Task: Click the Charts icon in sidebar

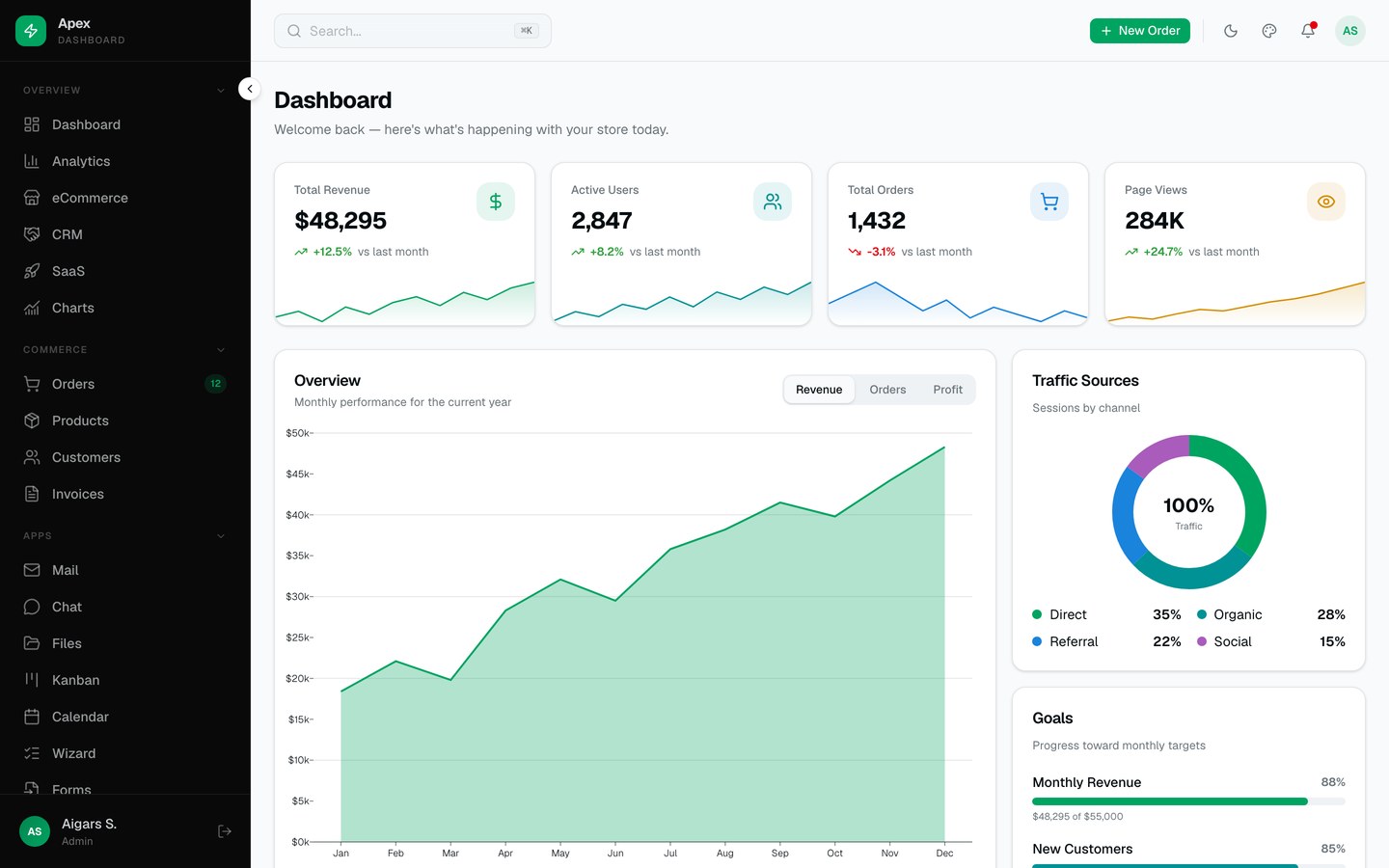Action: (x=32, y=308)
